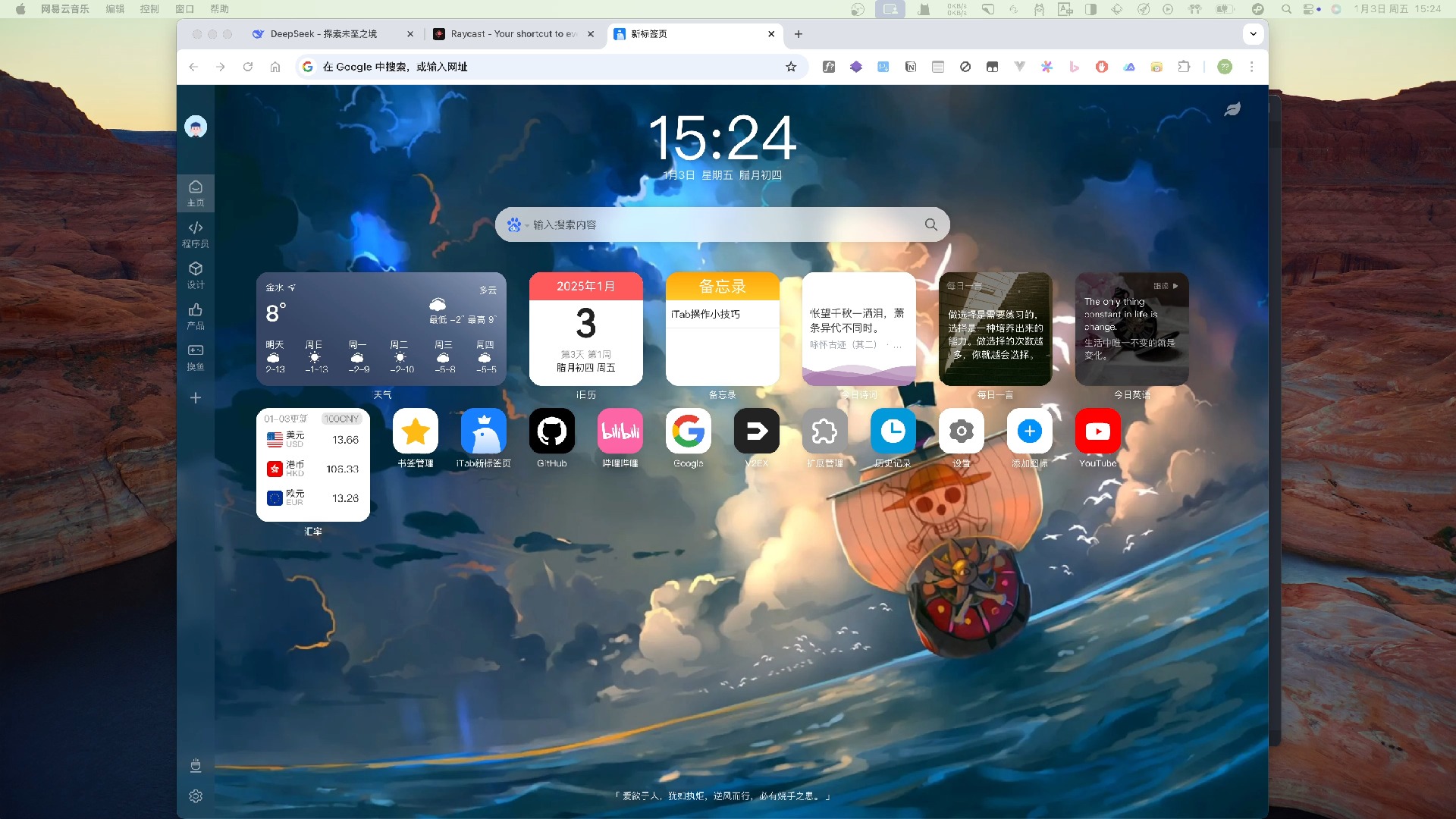Switch to the DeepSeek tab
The height and width of the screenshot is (819, 1456).
point(324,34)
